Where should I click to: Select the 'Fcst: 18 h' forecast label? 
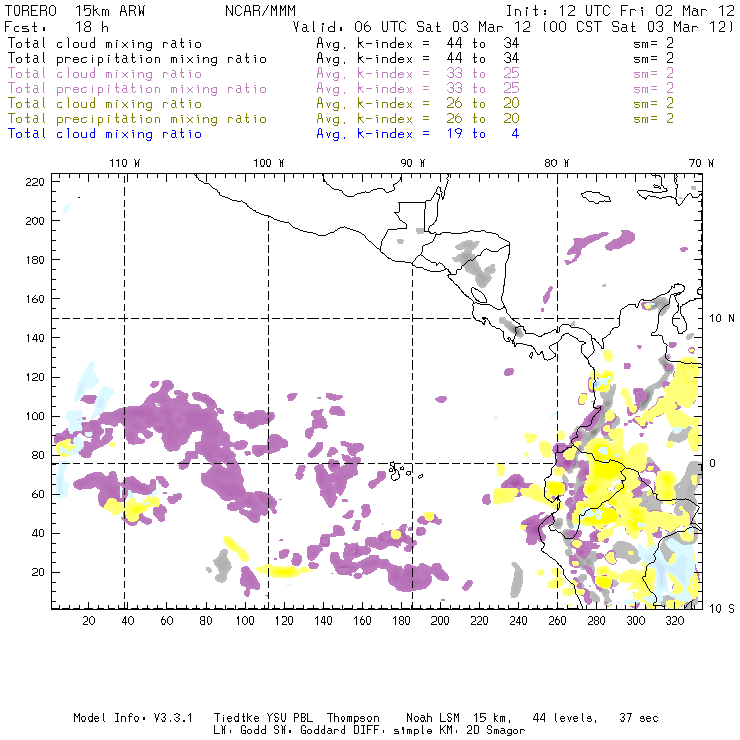coord(56,26)
